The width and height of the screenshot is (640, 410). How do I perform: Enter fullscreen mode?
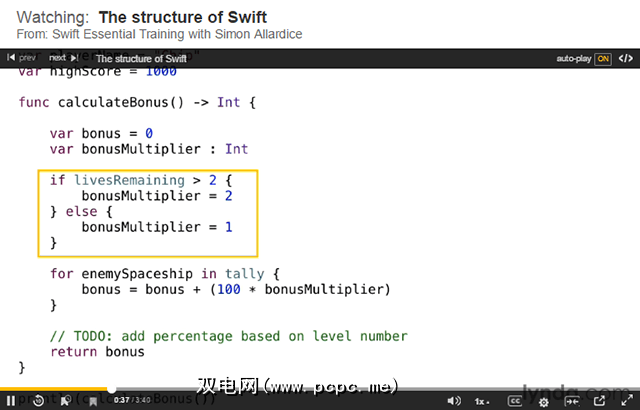(x=627, y=401)
